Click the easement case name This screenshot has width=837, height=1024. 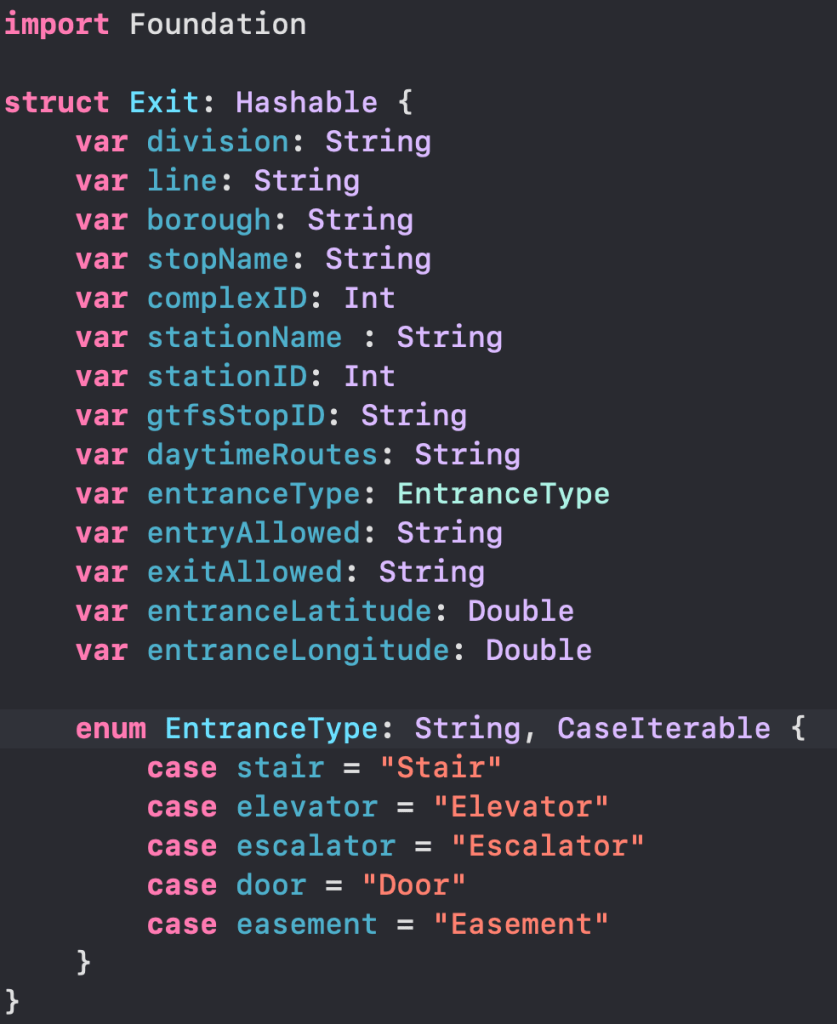tap(307, 925)
